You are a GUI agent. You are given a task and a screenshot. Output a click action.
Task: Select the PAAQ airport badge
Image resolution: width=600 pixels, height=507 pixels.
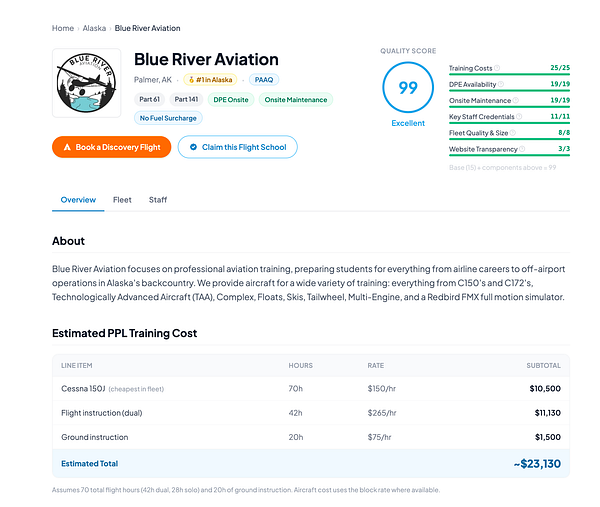click(264, 80)
